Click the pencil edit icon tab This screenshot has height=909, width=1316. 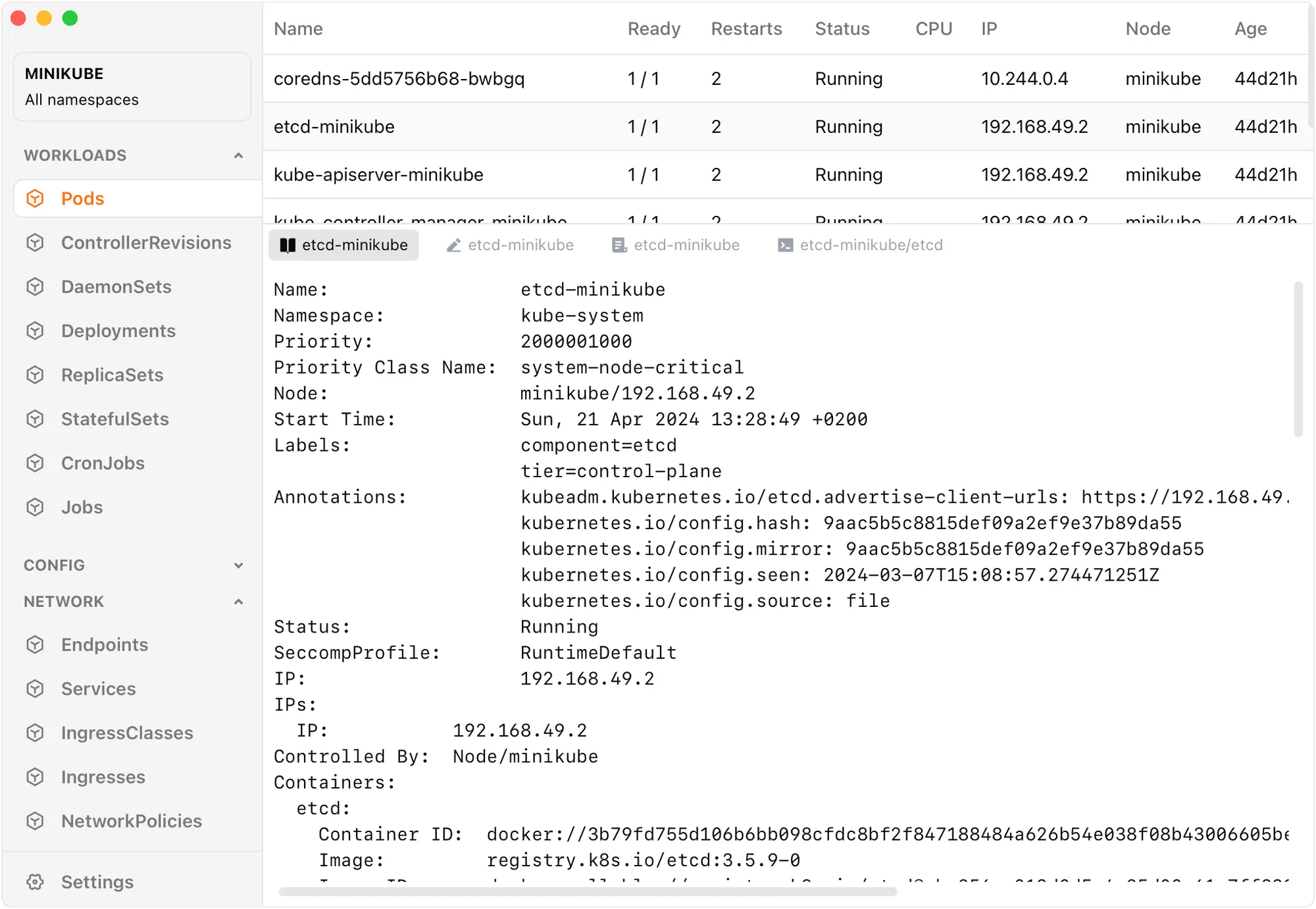coord(453,246)
